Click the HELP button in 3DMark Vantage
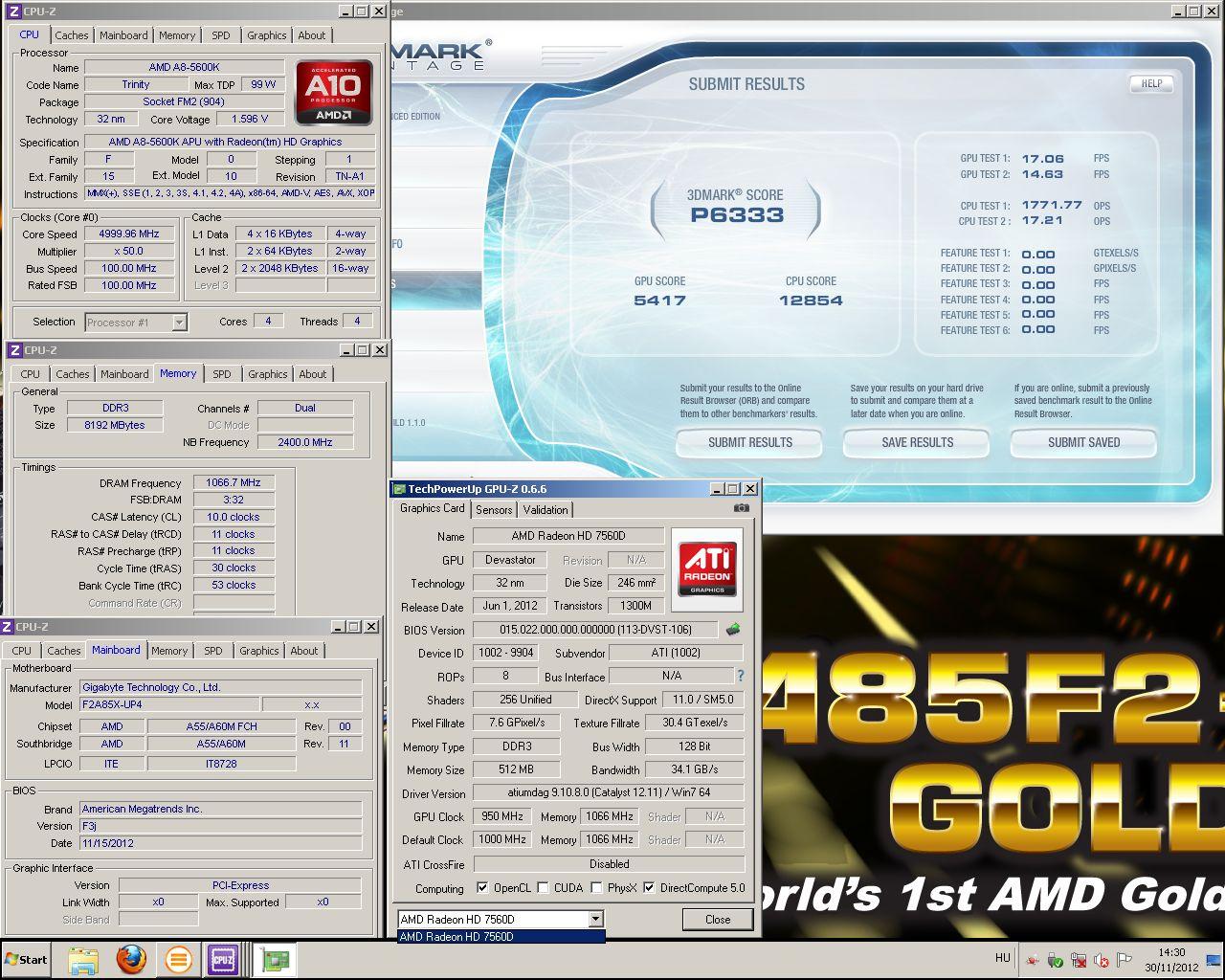 (x=1151, y=83)
